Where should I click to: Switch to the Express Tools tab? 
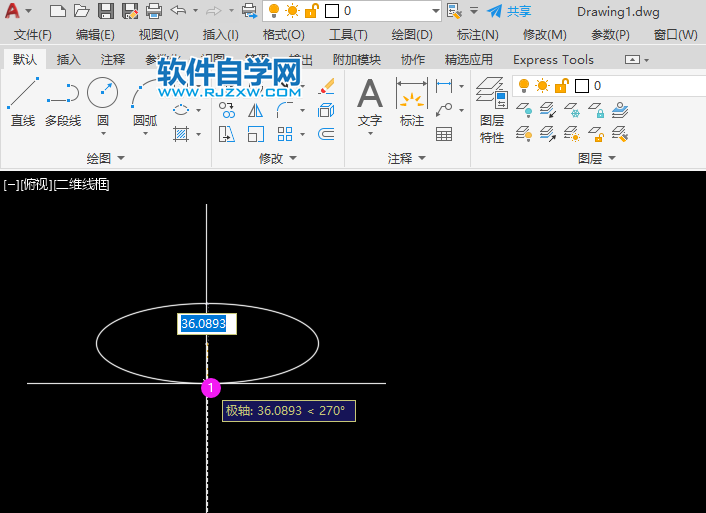[x=553, y=60]
